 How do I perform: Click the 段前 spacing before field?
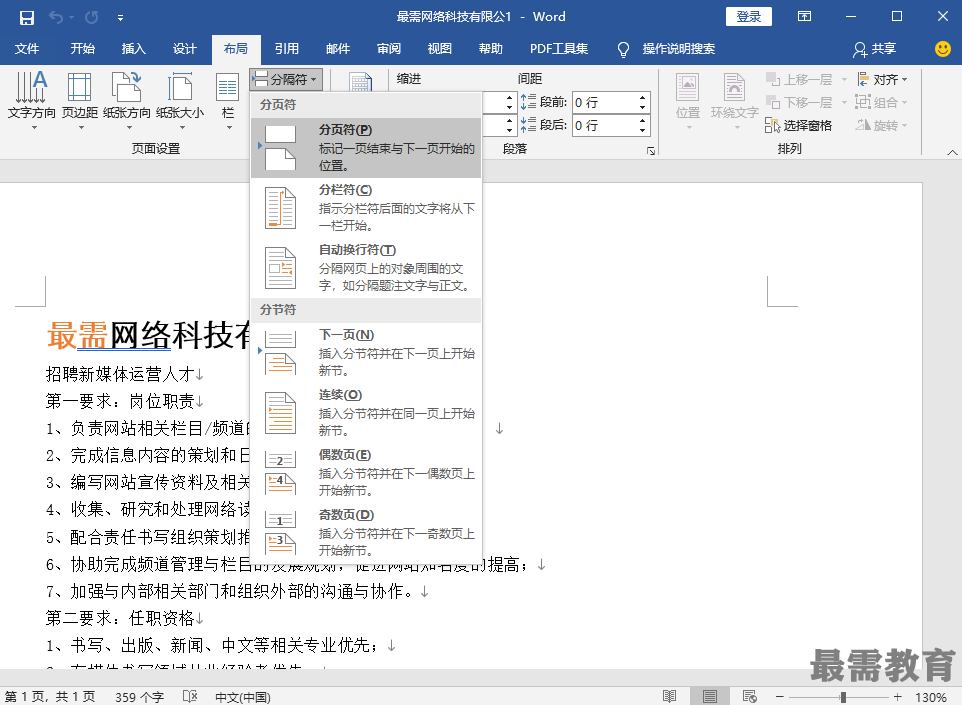604,102
